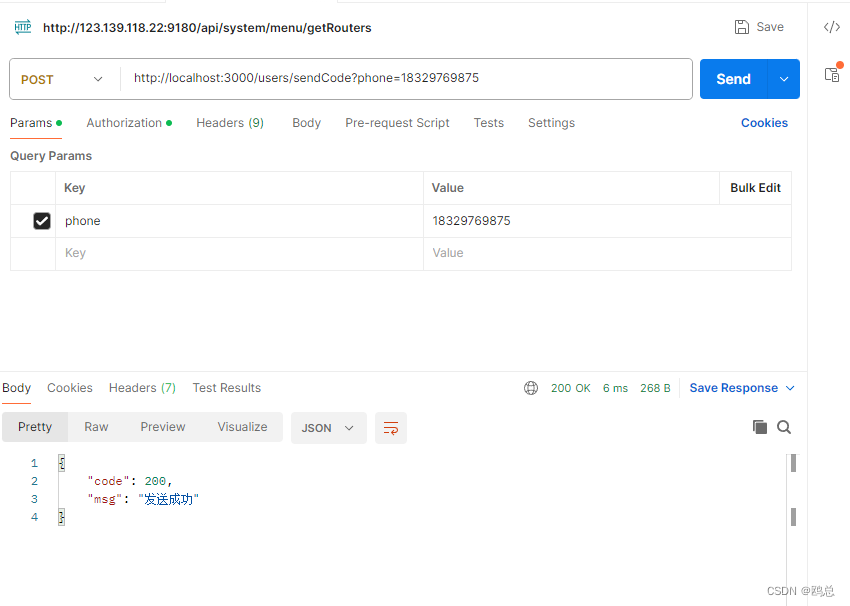Open the JSON format dropdown
Image resolution: width=850 pixels, height=606 pixels.
pyautogui.click(x=329, y=428)
